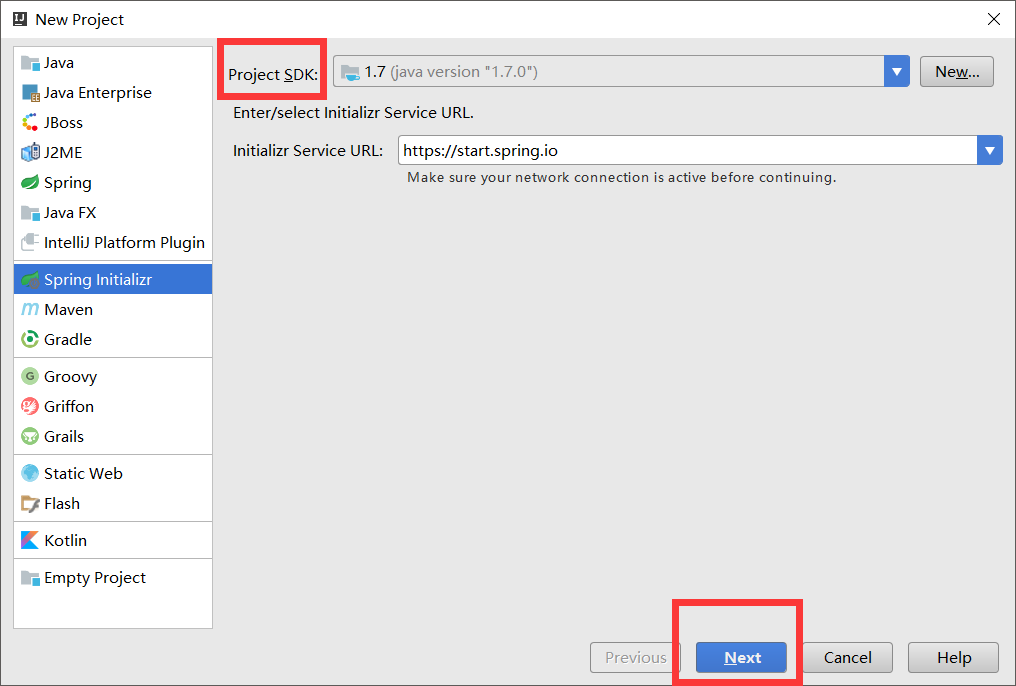1016x686 pixels.
Task: Click the network connection hint text
Action: (621, 177)
